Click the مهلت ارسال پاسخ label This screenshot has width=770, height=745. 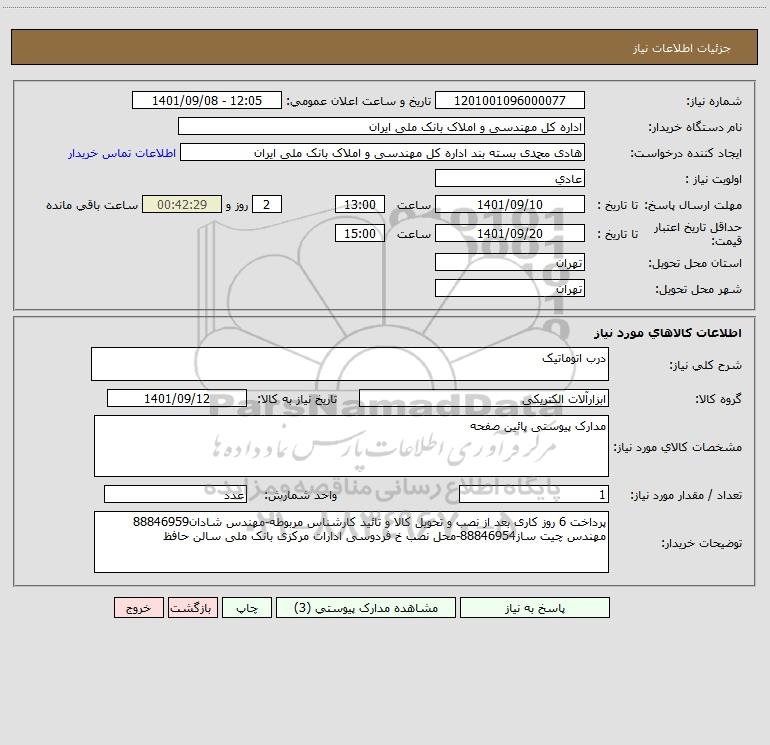[x=692, y=205]
